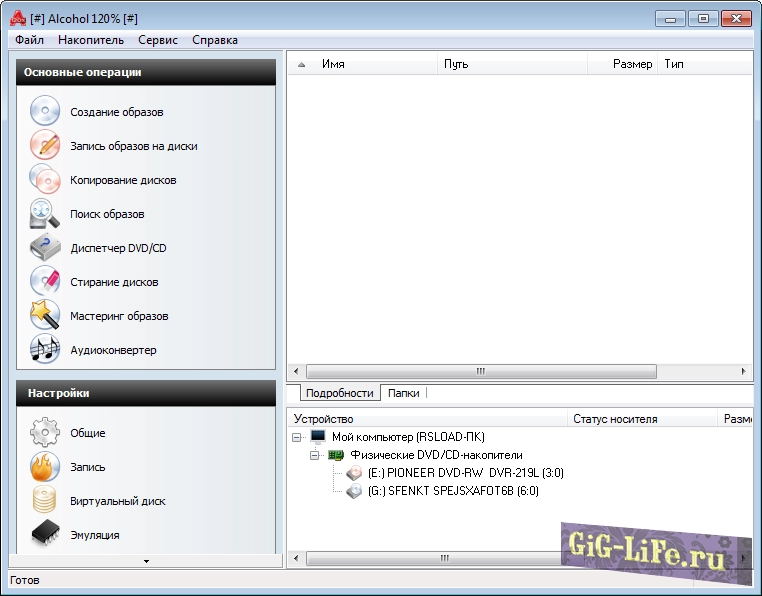Viewport: 762px width, 596px height.
Task: Launch the Аудиоконвертер music note icon
Action: tap(45, 350)
